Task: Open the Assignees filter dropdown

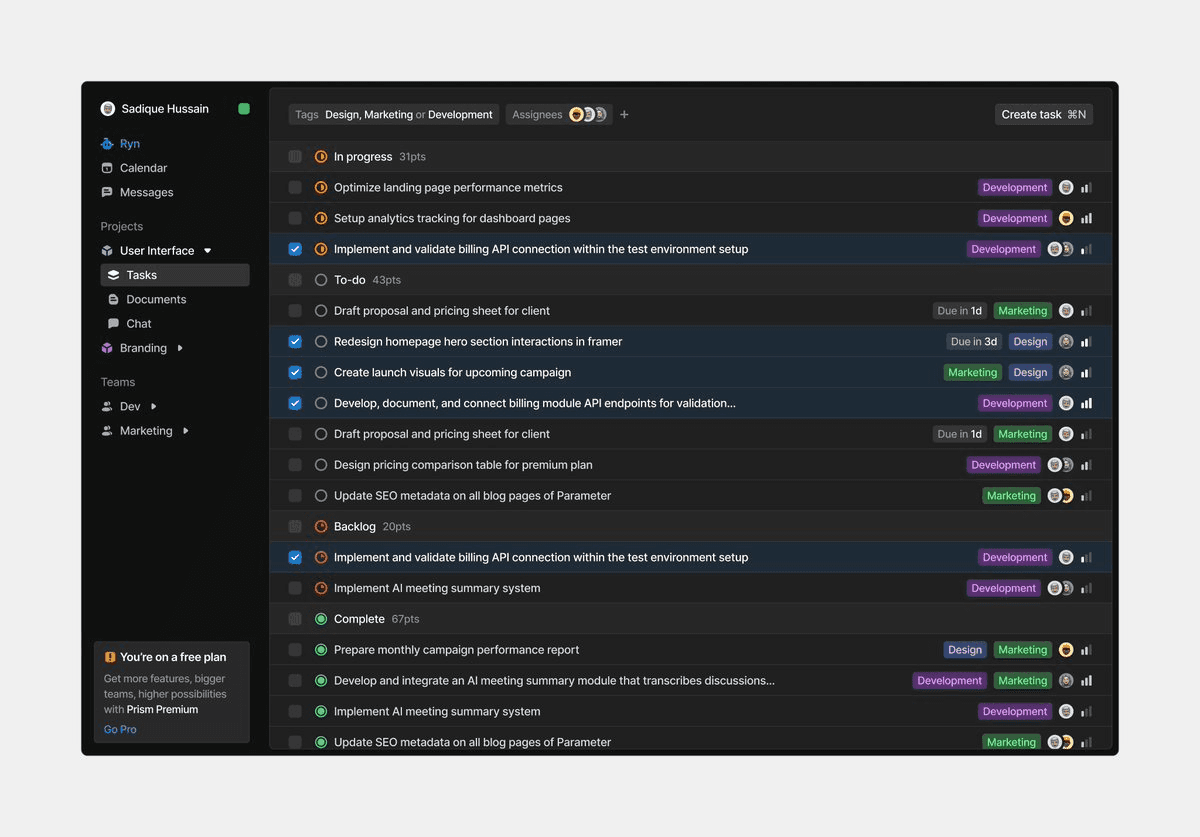Action: (559, 115)
